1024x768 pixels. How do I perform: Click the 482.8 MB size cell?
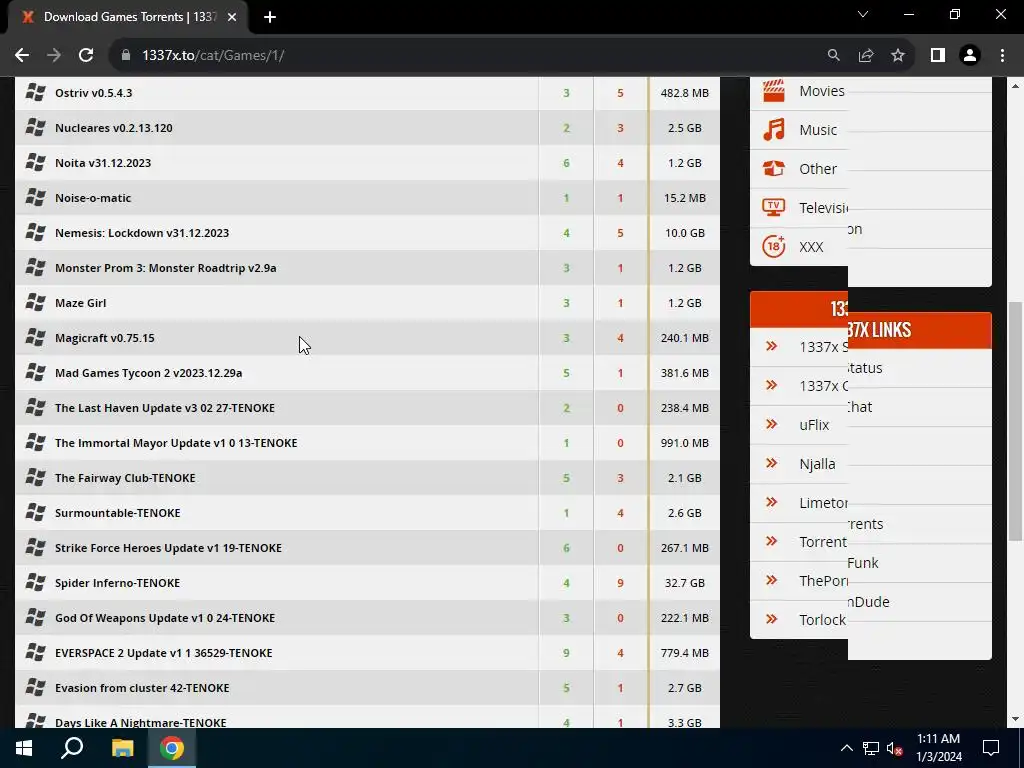point(684,93)
